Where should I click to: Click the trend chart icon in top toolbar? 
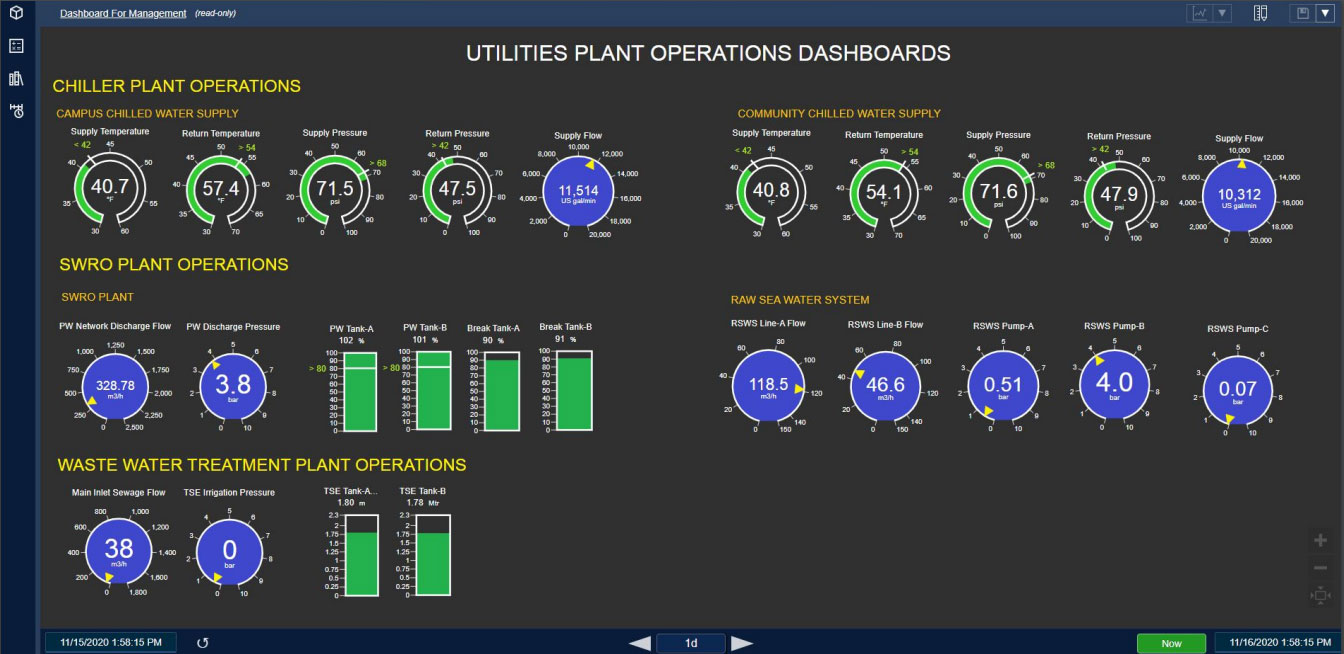[1200, 13]
